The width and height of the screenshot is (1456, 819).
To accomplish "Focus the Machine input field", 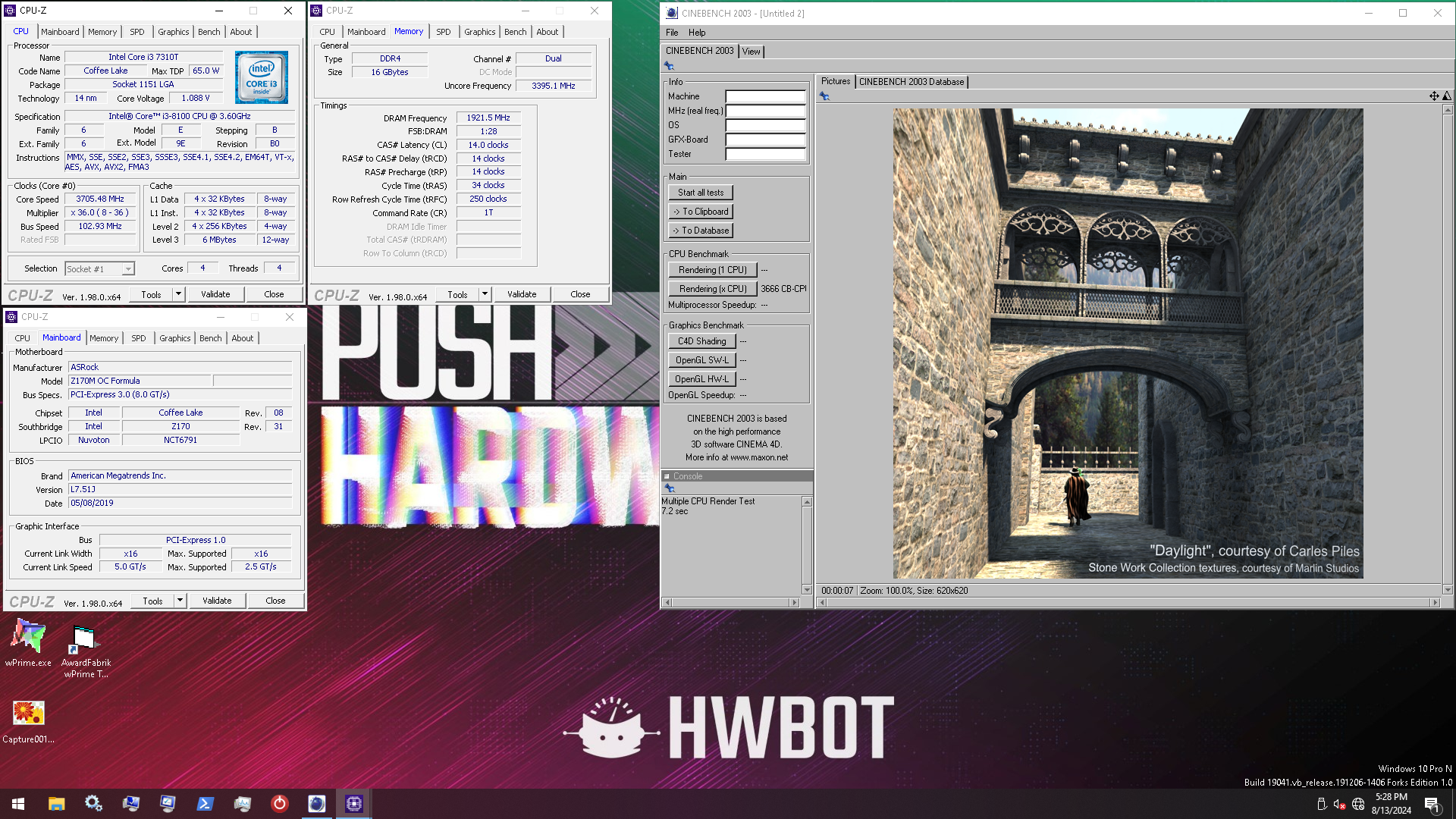I will coord(765,97).
